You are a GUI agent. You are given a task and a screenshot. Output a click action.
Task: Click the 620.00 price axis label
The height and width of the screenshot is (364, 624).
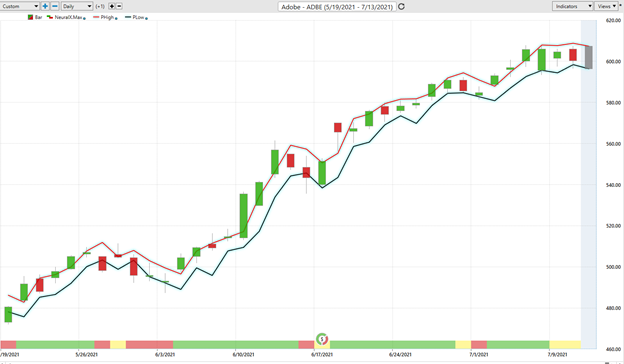coord(613,21)
